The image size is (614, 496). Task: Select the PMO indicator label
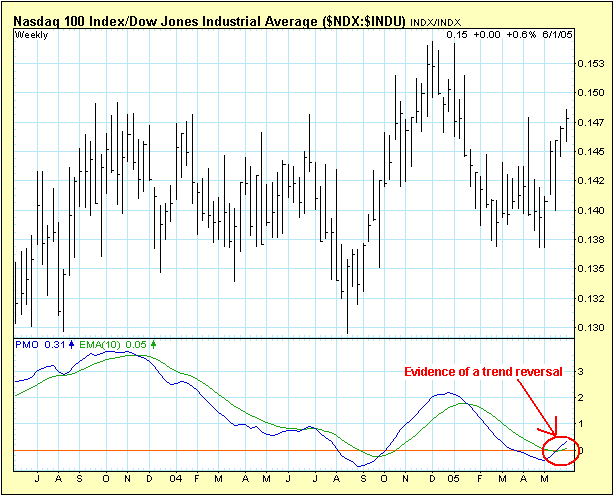point(27,344)
